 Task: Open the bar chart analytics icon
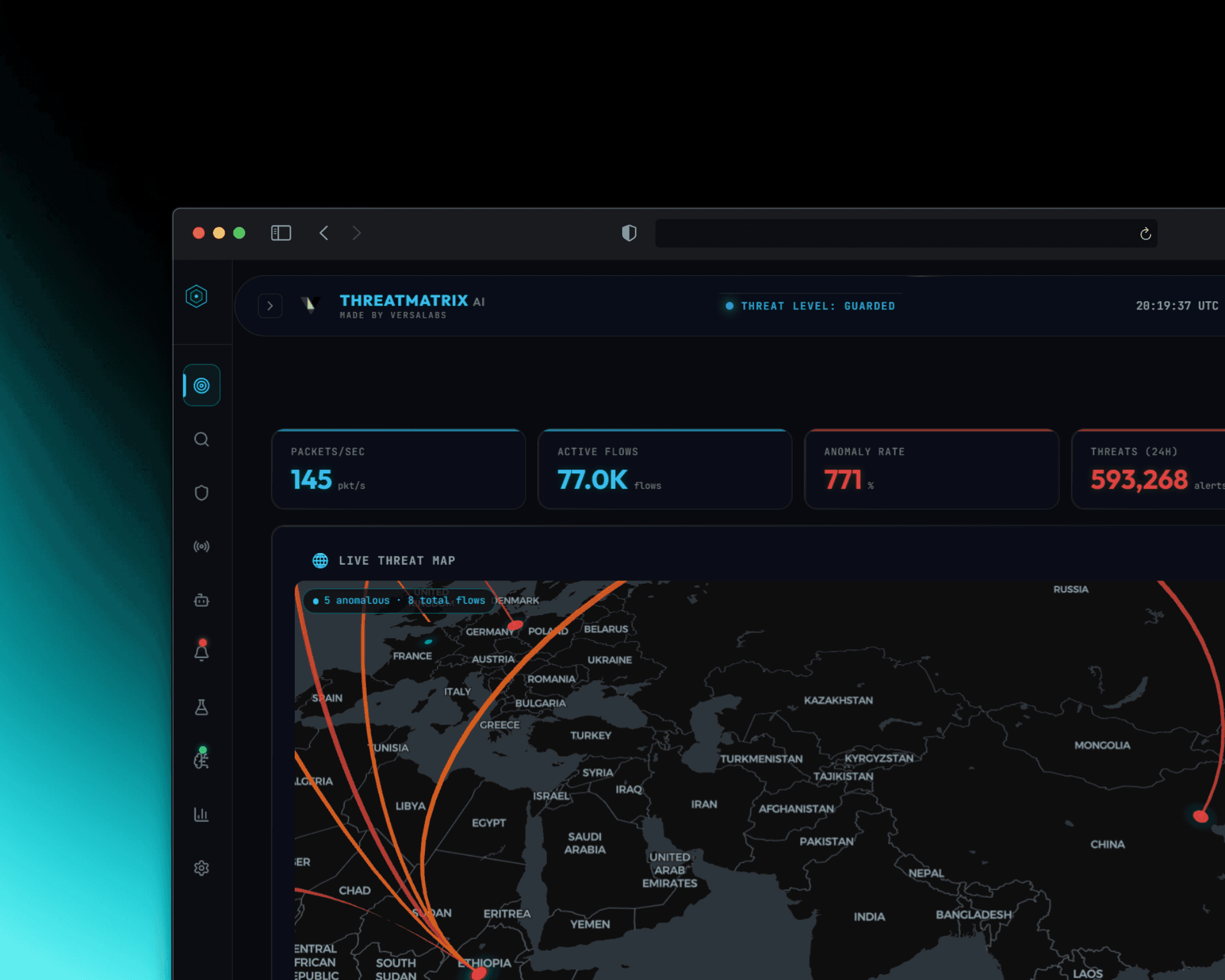click(x=202, y=815)
